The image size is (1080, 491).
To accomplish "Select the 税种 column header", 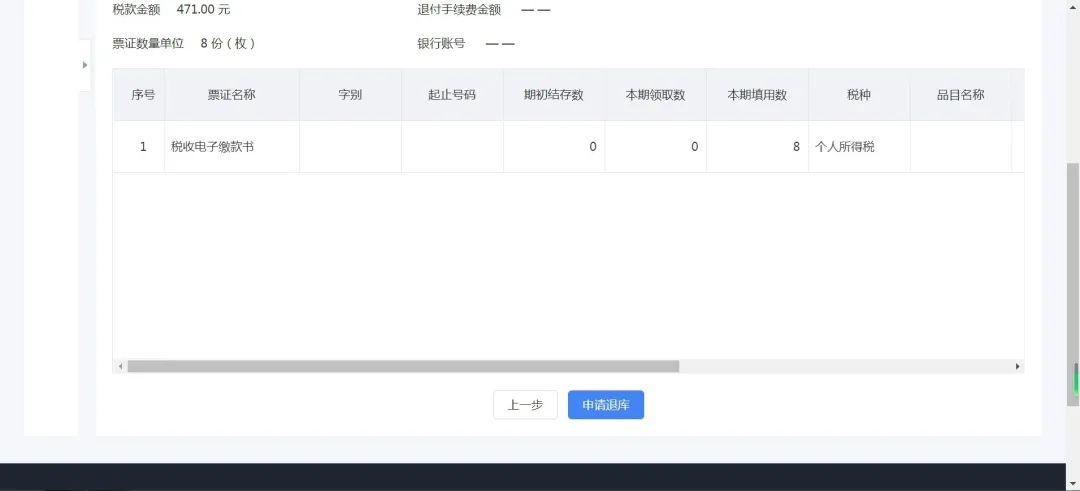I will 859,95.
